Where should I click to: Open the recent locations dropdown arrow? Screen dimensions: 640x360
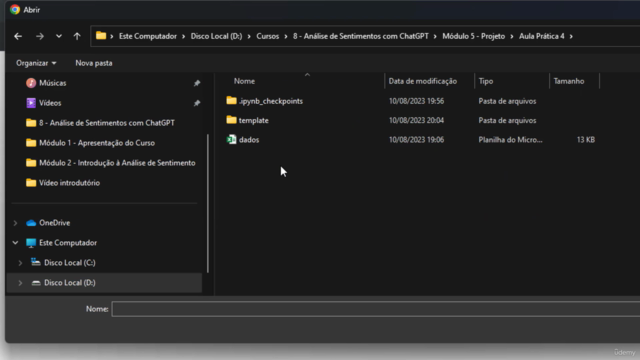[x=59, y=36]
